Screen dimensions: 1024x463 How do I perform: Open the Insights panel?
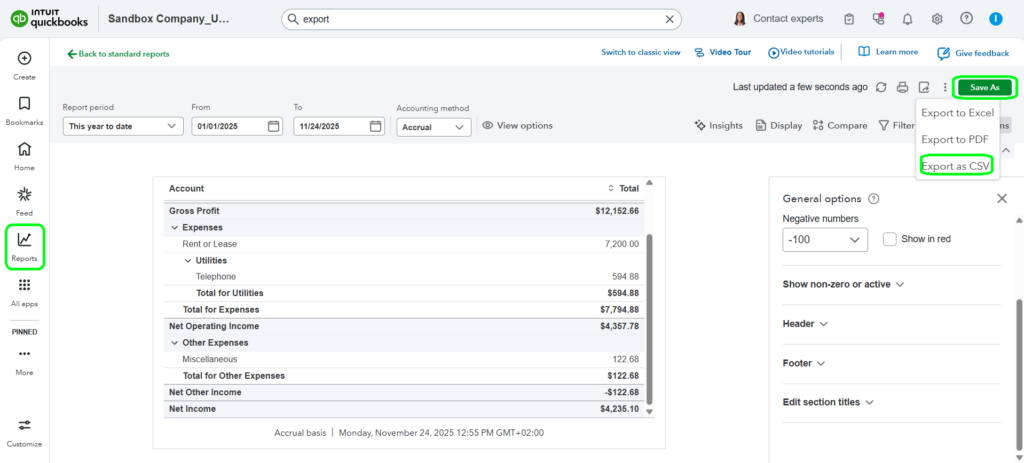tap(718, 125)
